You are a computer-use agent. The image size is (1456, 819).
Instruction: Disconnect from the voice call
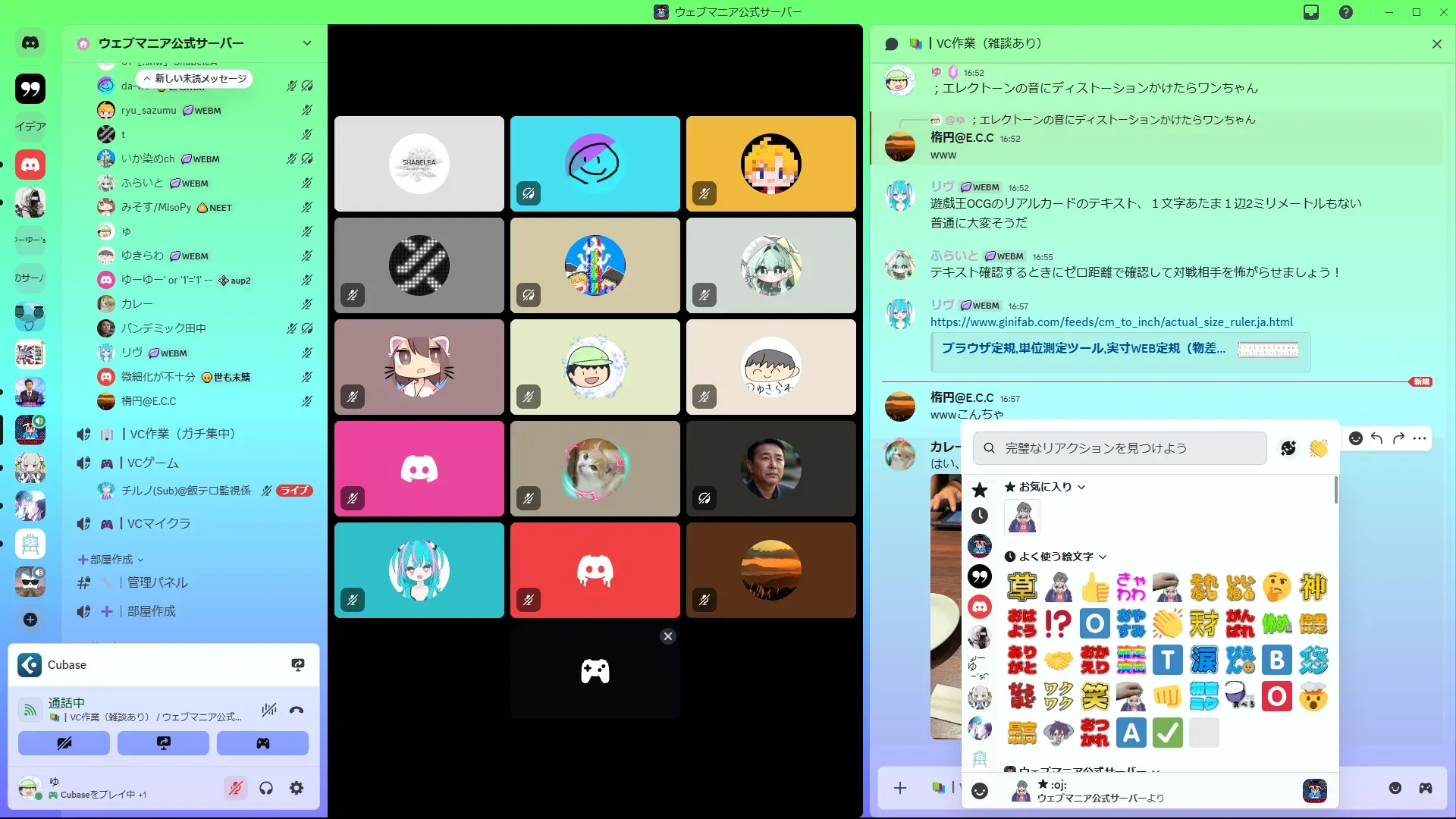pyautogui.click(x=297, y=711)
